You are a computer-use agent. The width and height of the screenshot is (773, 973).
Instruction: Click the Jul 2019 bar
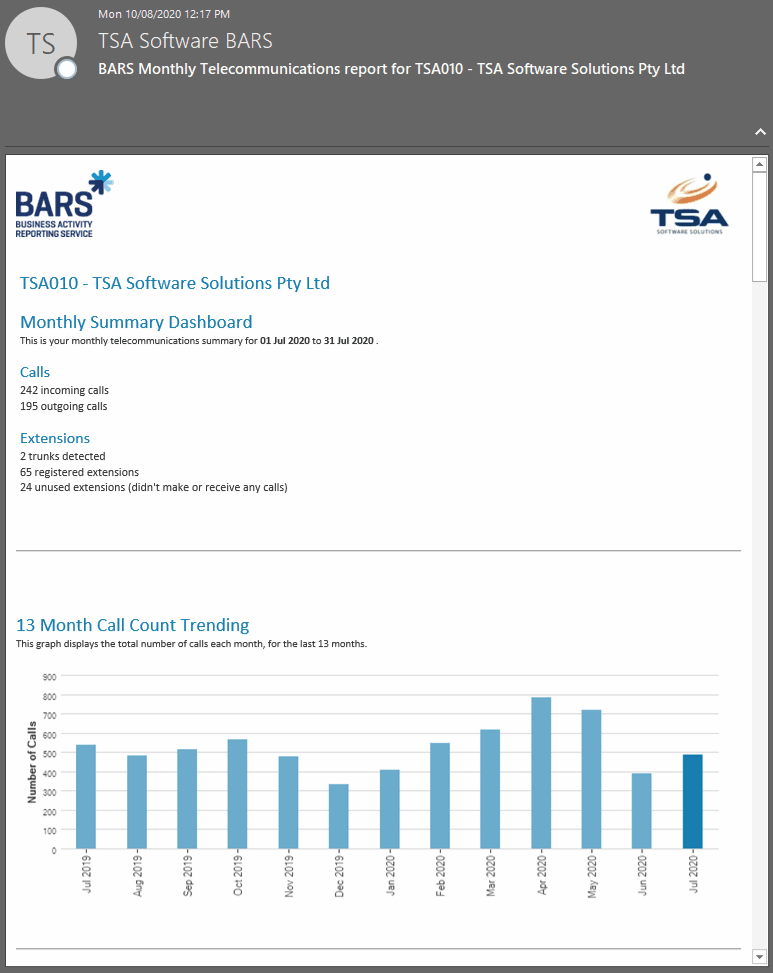tap(86, 797)
